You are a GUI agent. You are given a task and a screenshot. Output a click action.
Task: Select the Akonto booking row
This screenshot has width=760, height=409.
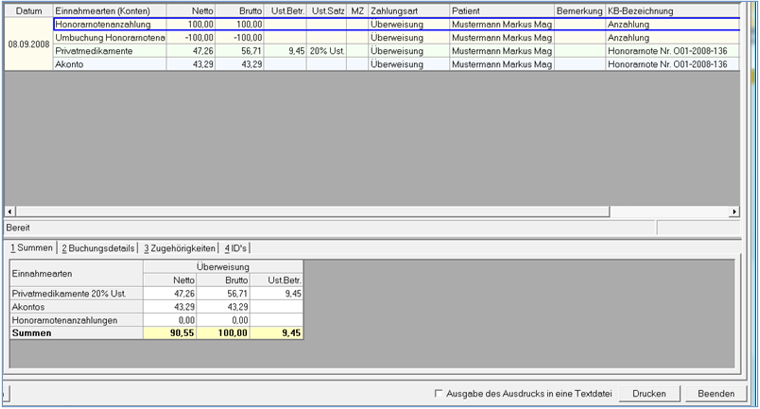coord(396,64)
